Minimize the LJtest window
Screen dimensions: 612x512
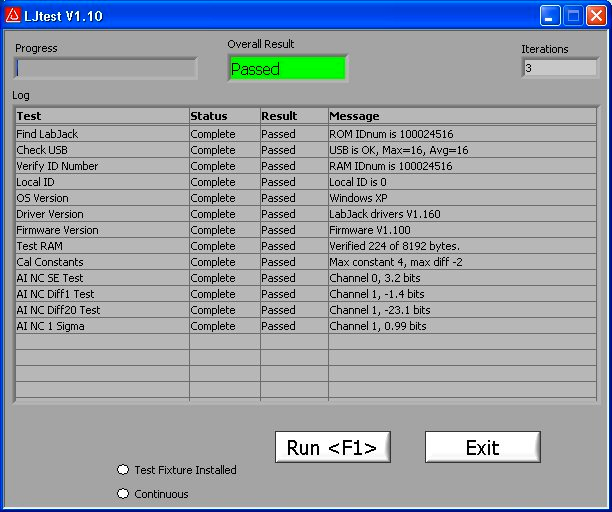551,16
